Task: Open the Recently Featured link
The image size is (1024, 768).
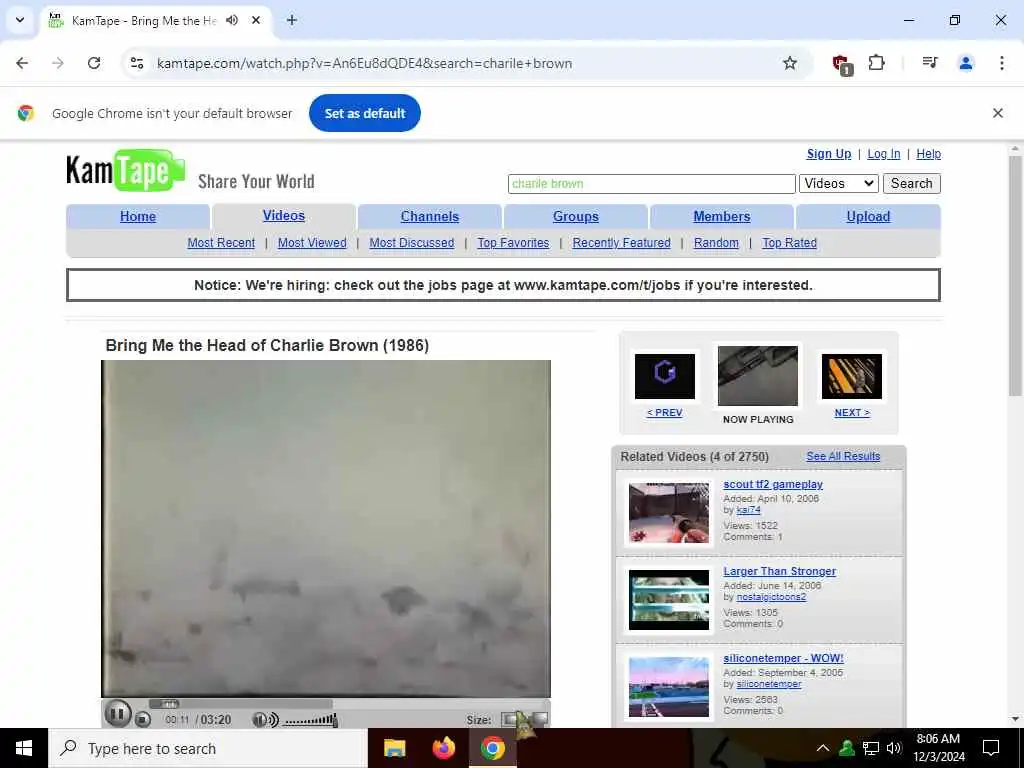Action: [621, 243]
